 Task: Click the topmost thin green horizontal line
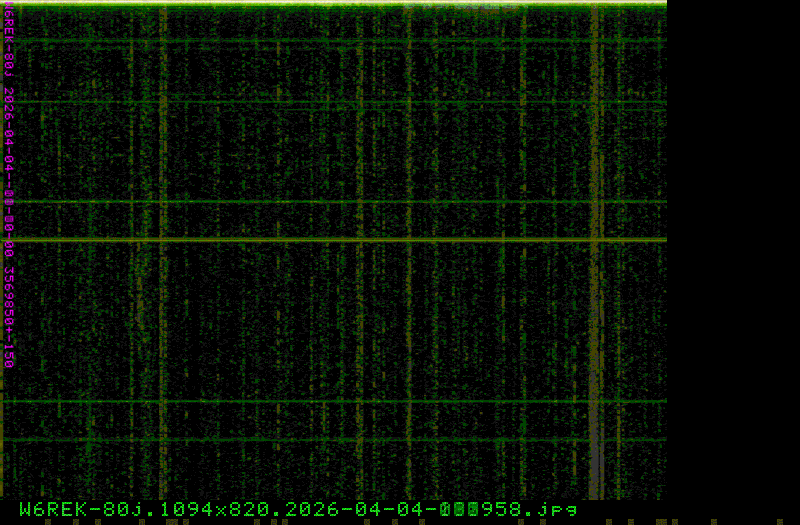[x=300, y=41]
